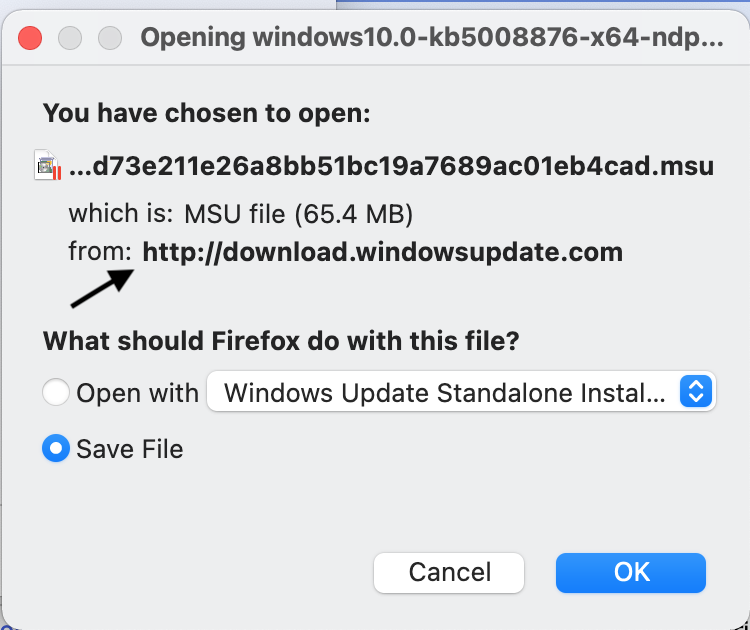This screenshot has width=750, height=630.
Task: Click the Save File option label
Action: [130, 449]
